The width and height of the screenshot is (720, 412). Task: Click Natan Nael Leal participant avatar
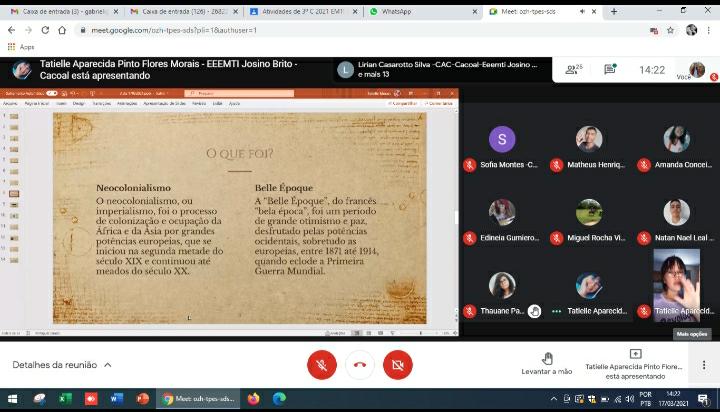pyautogui.click(x=676, y=212)
